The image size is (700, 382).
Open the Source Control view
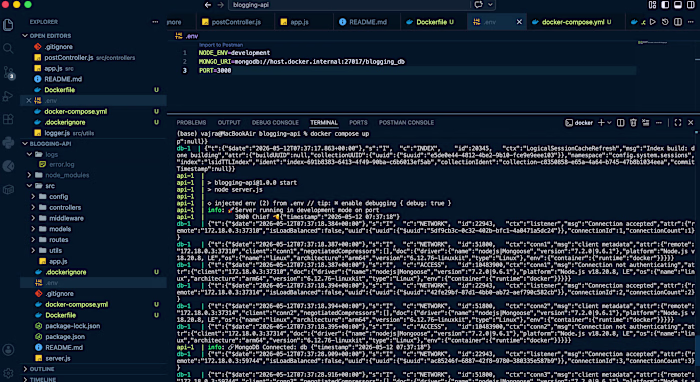[x=8, y=72]
